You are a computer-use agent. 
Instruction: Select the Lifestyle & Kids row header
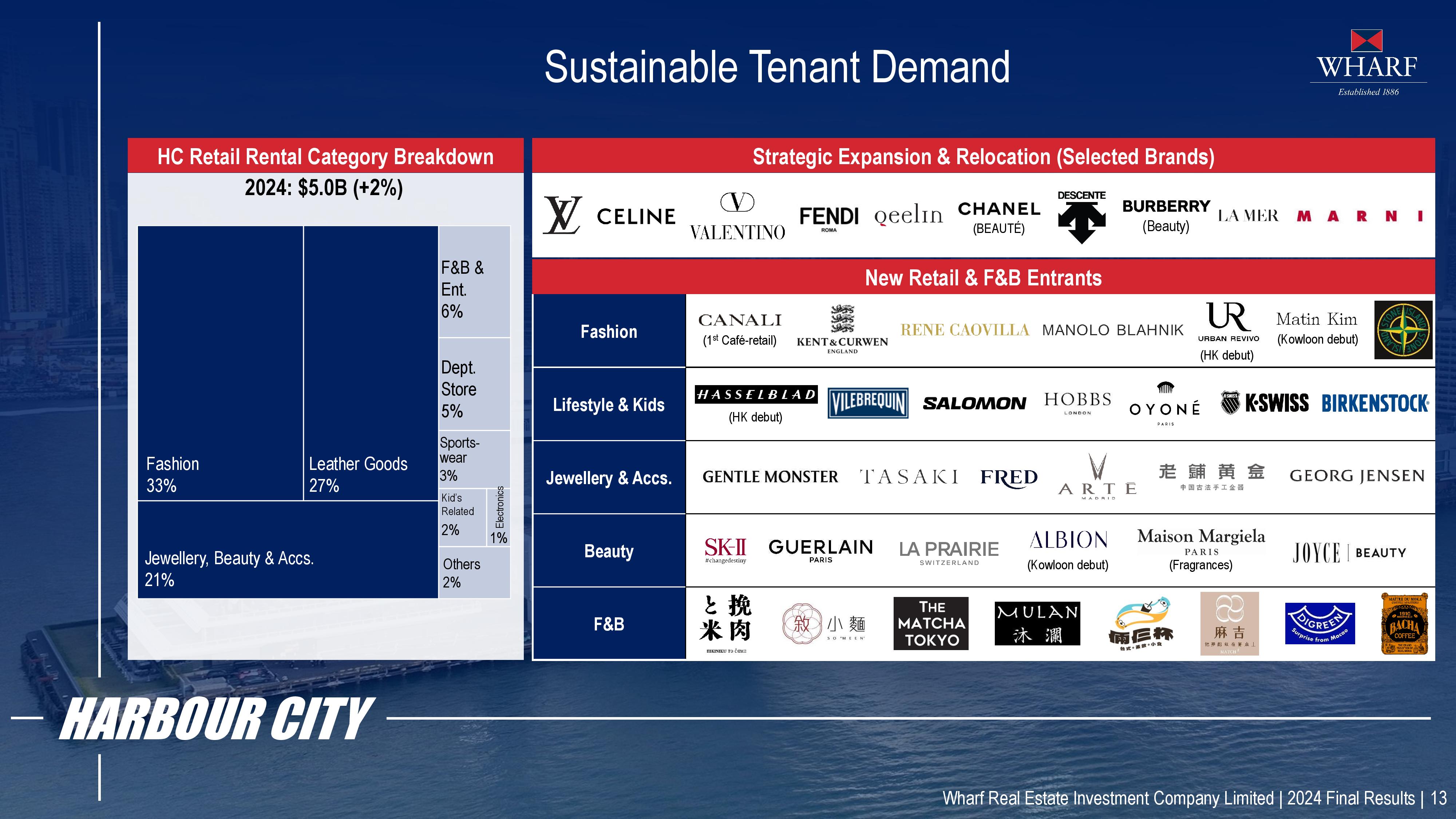pos(609,404)
